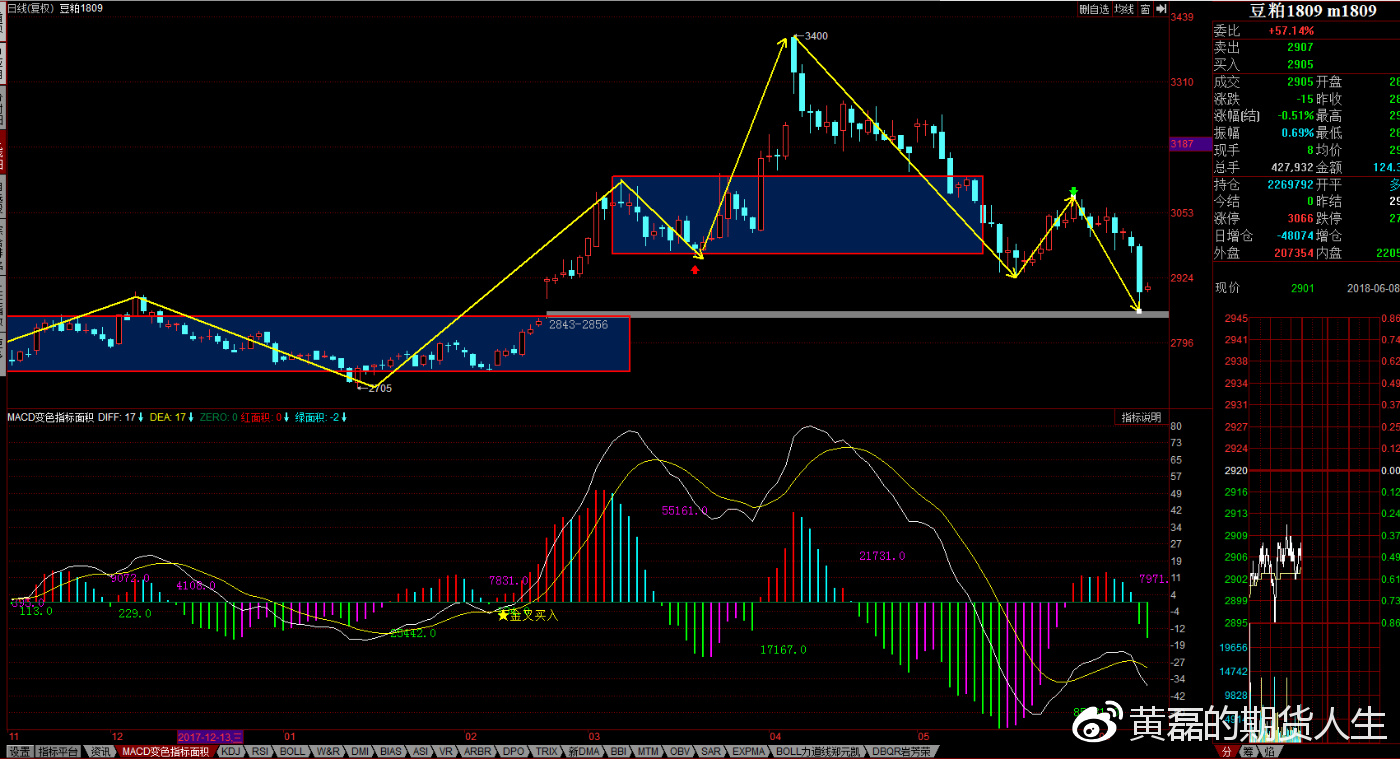This screenshot has width=1400, height=759.
Task: Open the 指标说明 indicator description
Action: (x=1140, y=417)
